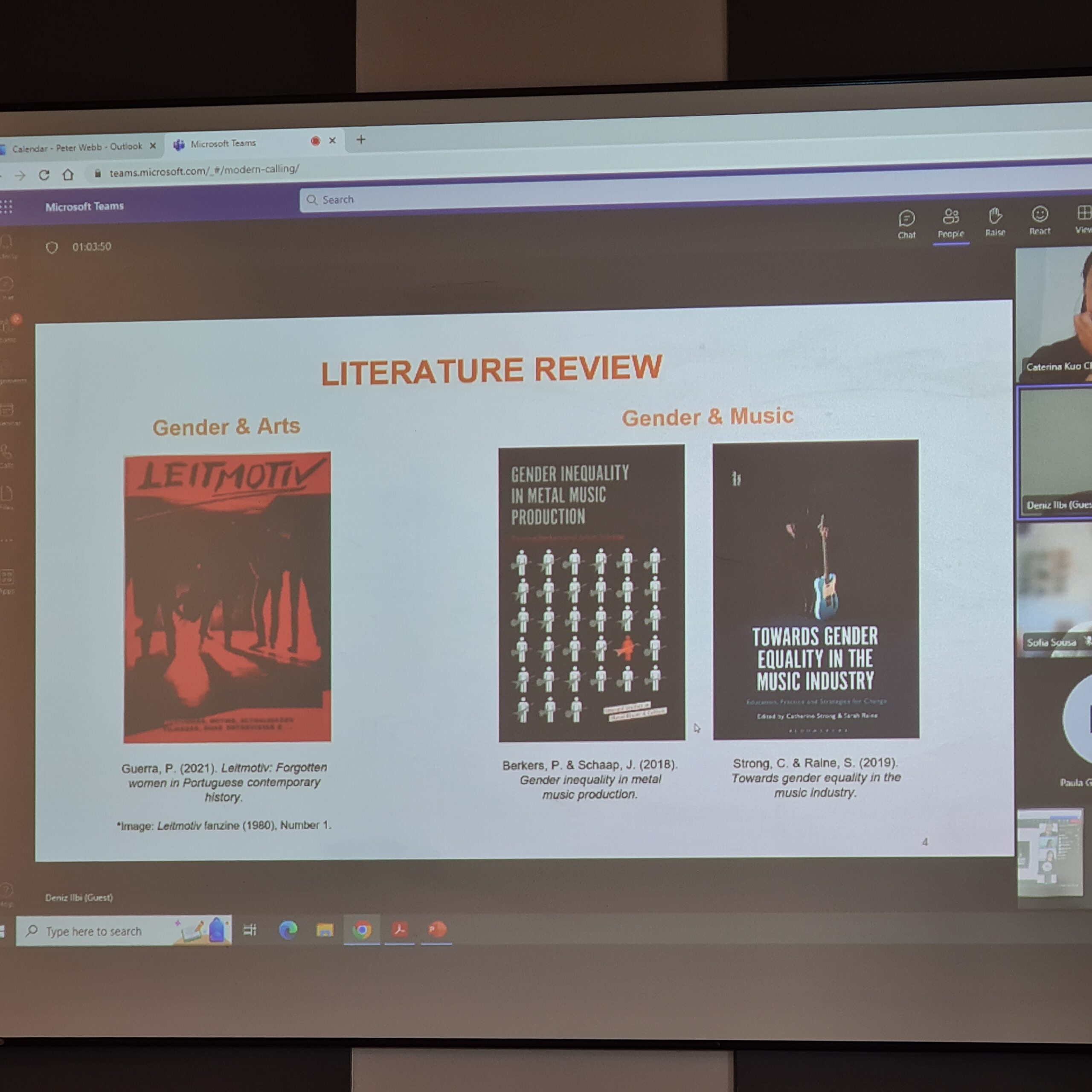1092x1092 pixels.
Task: Open Files in the Teams sidebar
Action: click(6, 498)
